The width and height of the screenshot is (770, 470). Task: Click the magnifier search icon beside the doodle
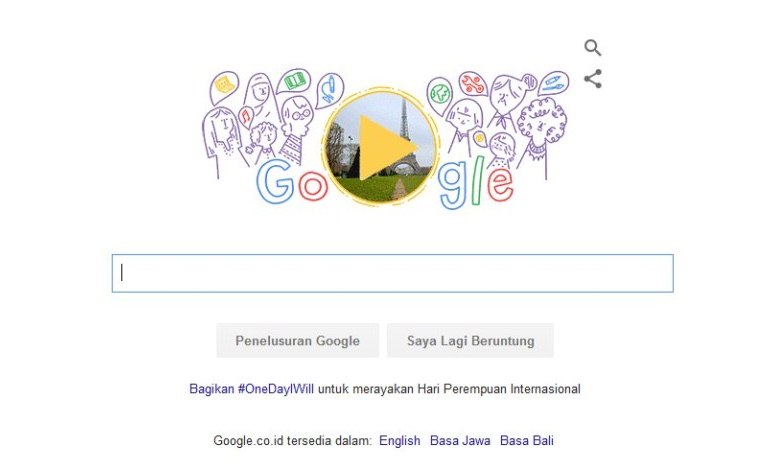click(593, 48)
